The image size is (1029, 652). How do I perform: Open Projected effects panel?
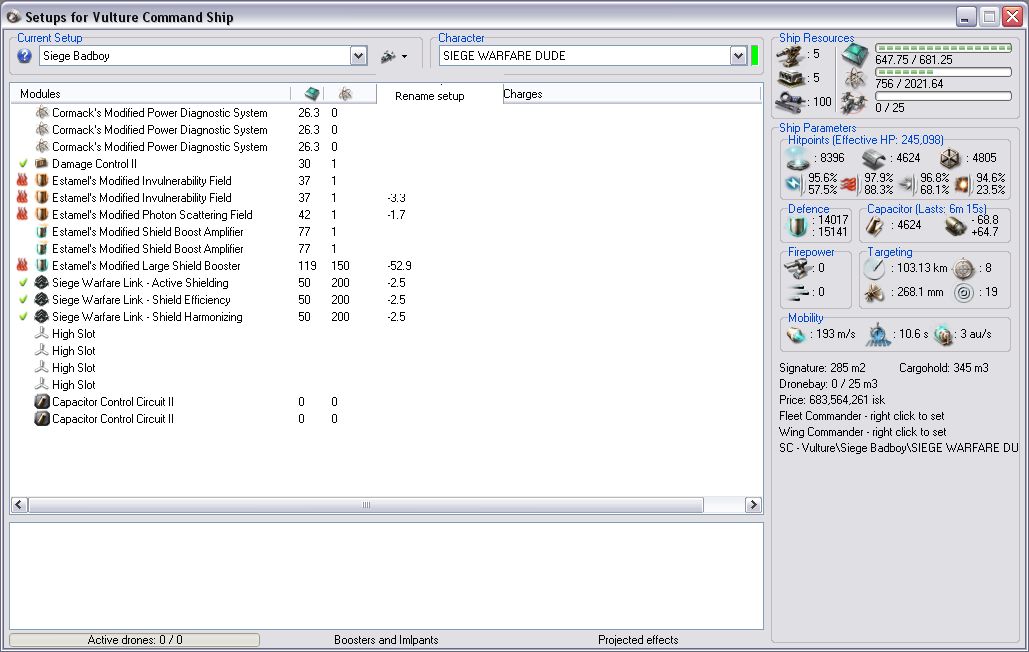(638, 640)
